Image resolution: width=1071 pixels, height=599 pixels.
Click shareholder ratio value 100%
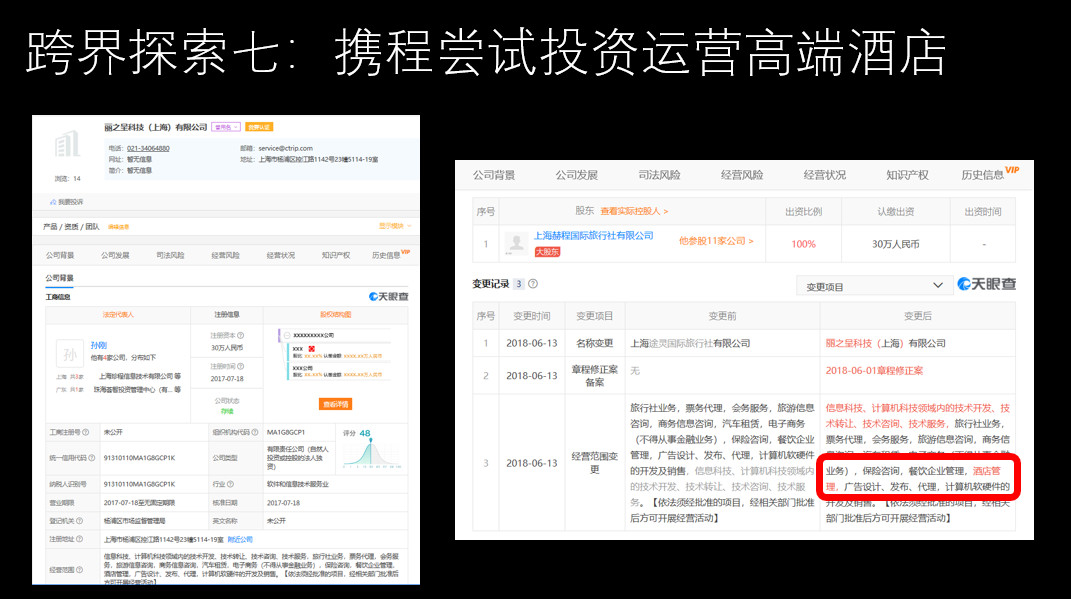803,244
